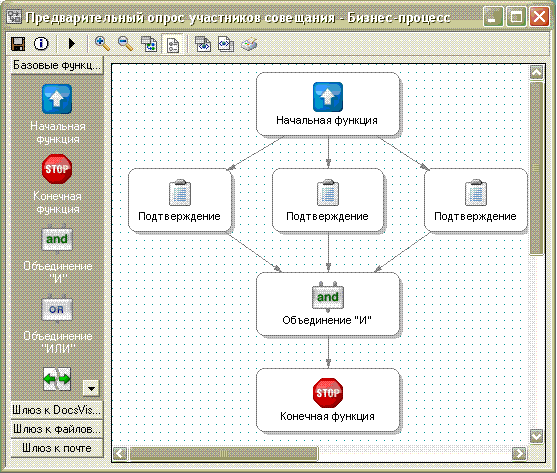
Task: Pick the and Объединение "И" palette element
Action: (57, 239)
